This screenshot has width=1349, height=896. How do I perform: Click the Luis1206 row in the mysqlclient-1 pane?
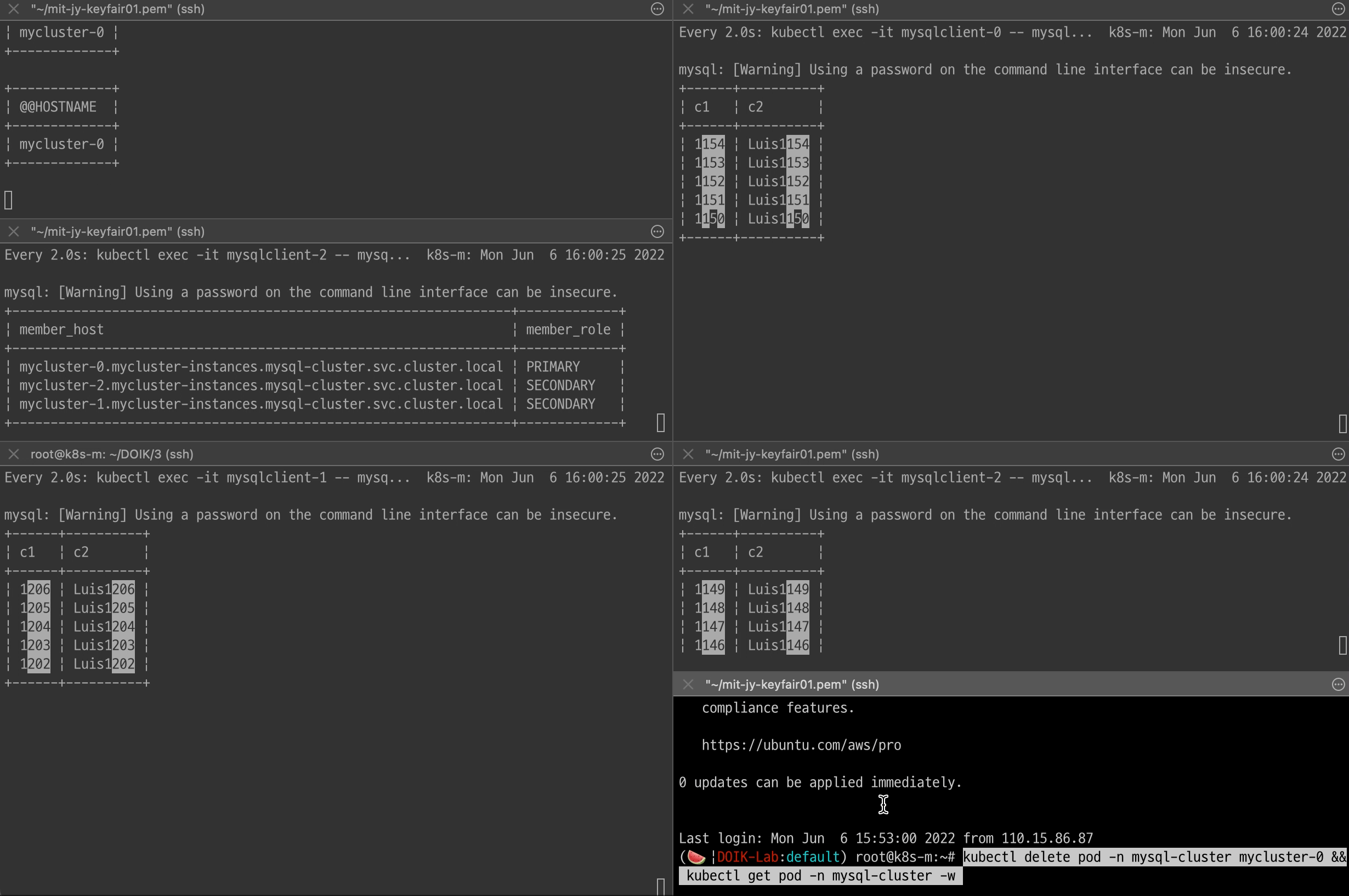point(104,589)
